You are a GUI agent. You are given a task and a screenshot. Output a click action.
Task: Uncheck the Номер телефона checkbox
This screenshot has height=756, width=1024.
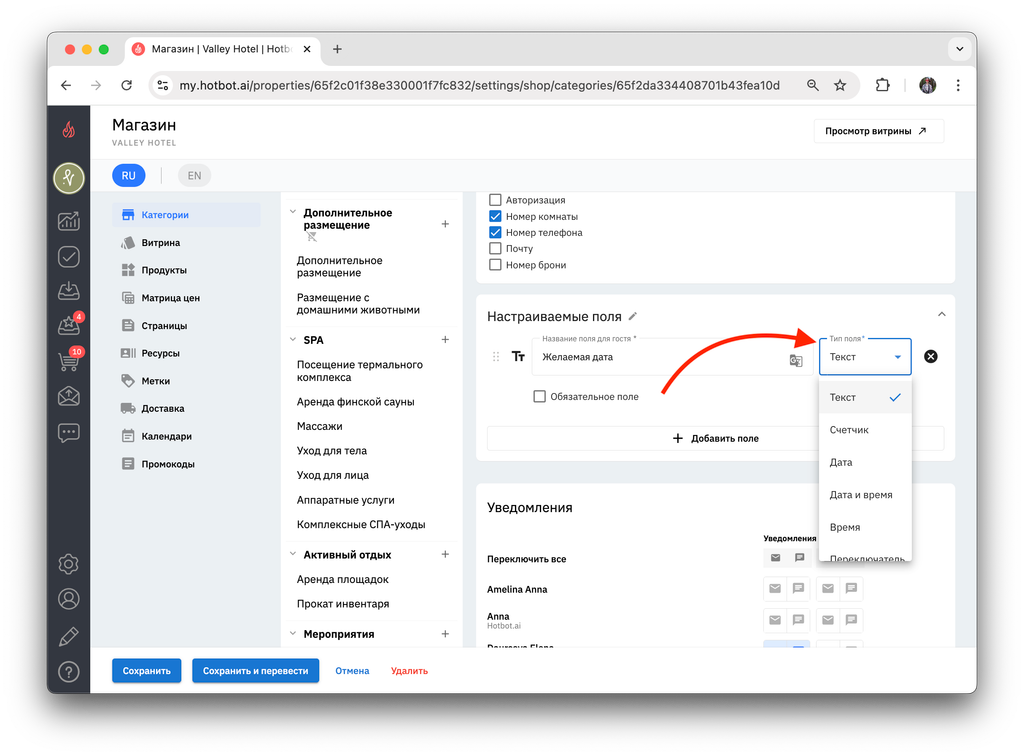(x=495, y=232)
